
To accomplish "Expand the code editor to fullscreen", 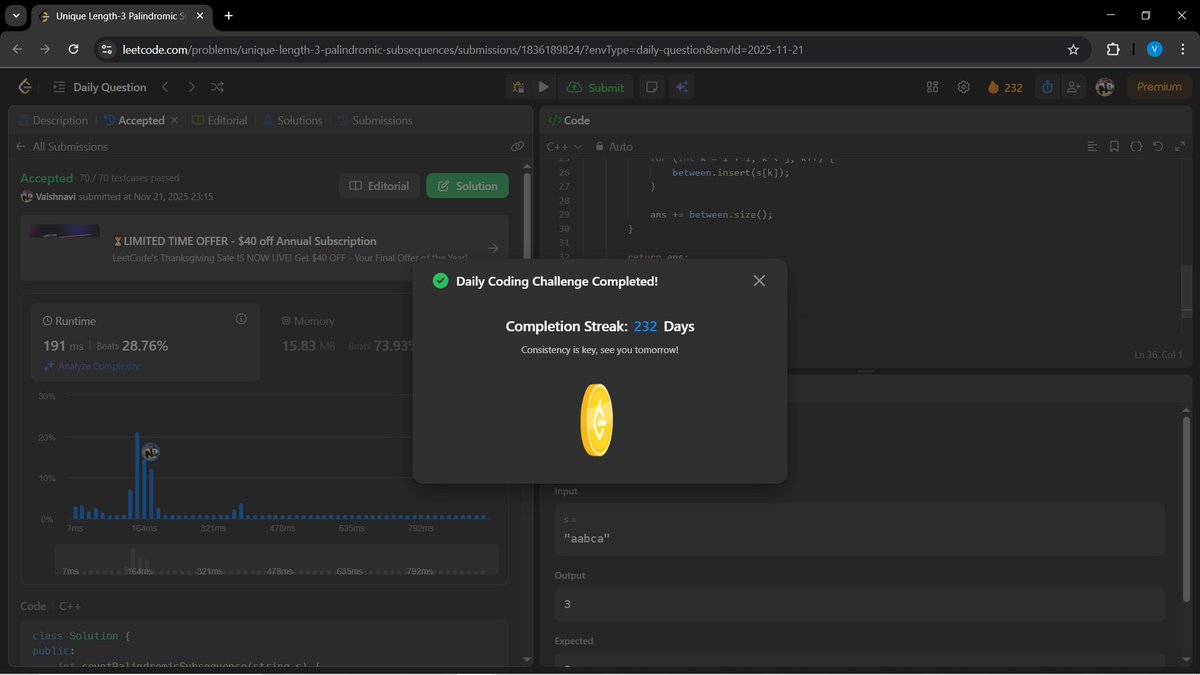I will 1180,146.
